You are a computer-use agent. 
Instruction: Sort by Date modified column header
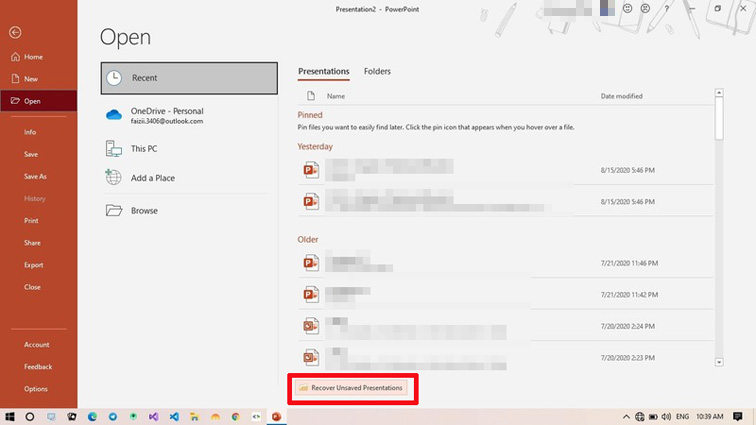coord(621,96)
